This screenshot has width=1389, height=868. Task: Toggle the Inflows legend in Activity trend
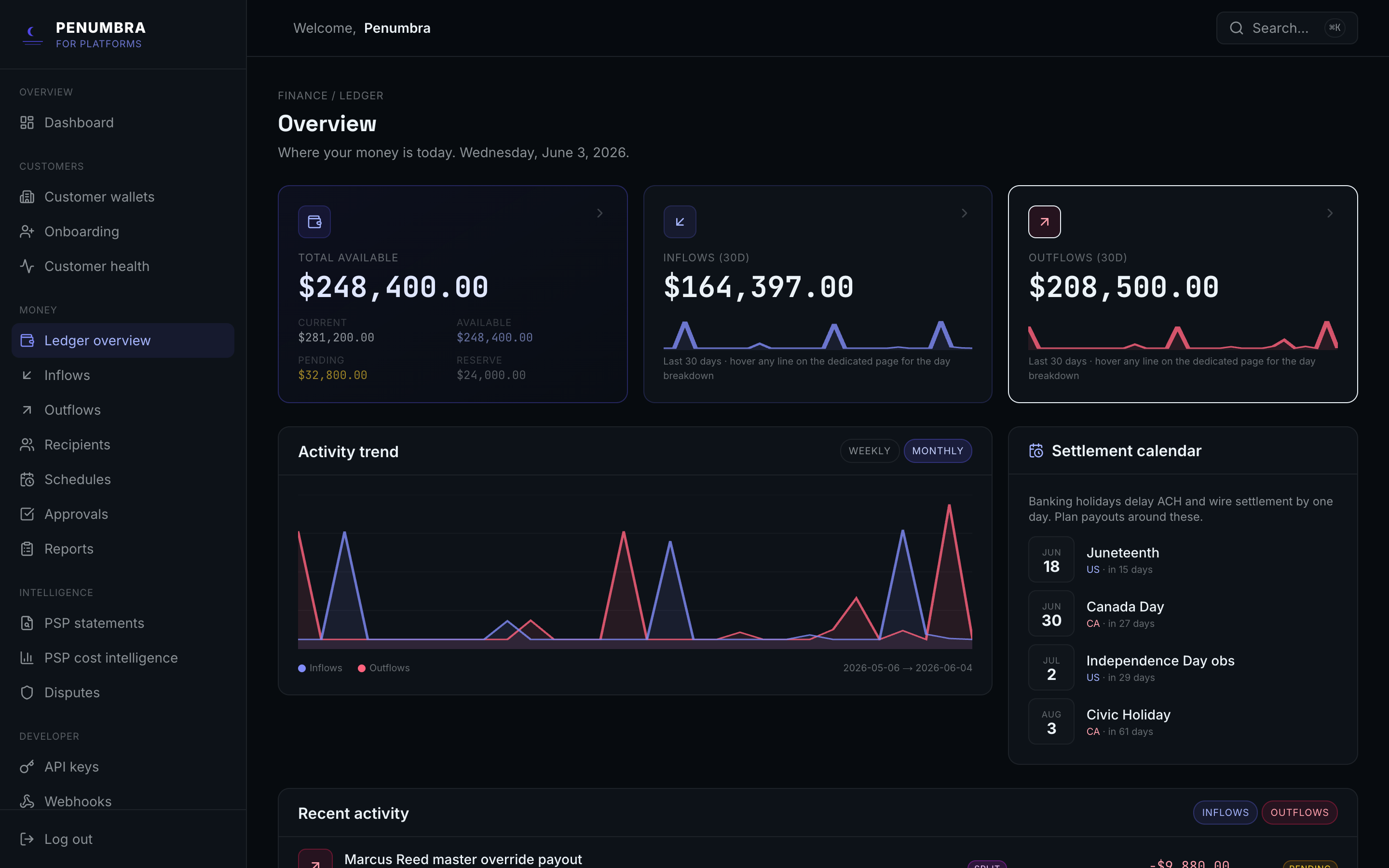point(320,668)
